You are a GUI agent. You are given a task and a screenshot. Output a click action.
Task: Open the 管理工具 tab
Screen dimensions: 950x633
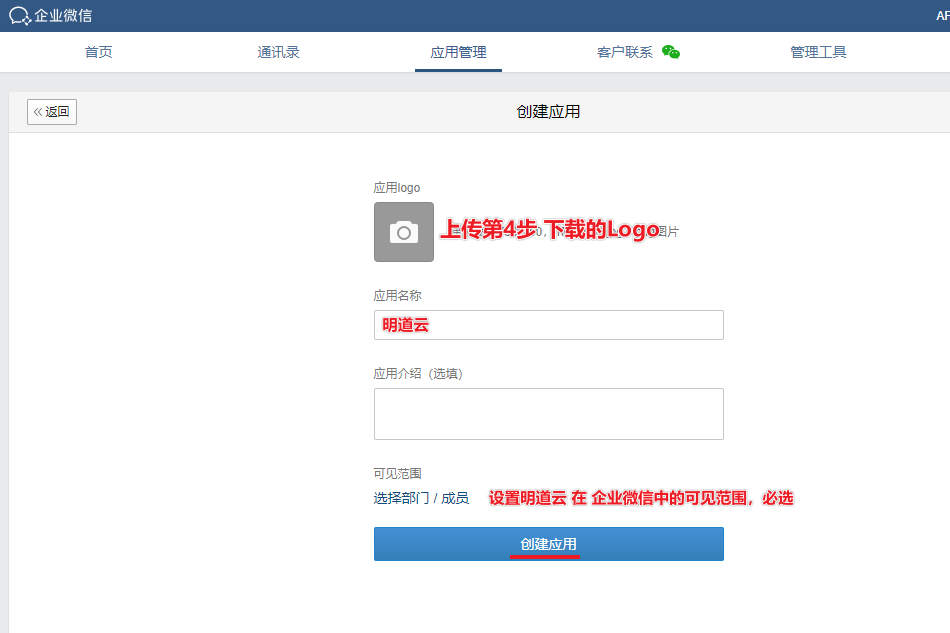tap(818, 52)
